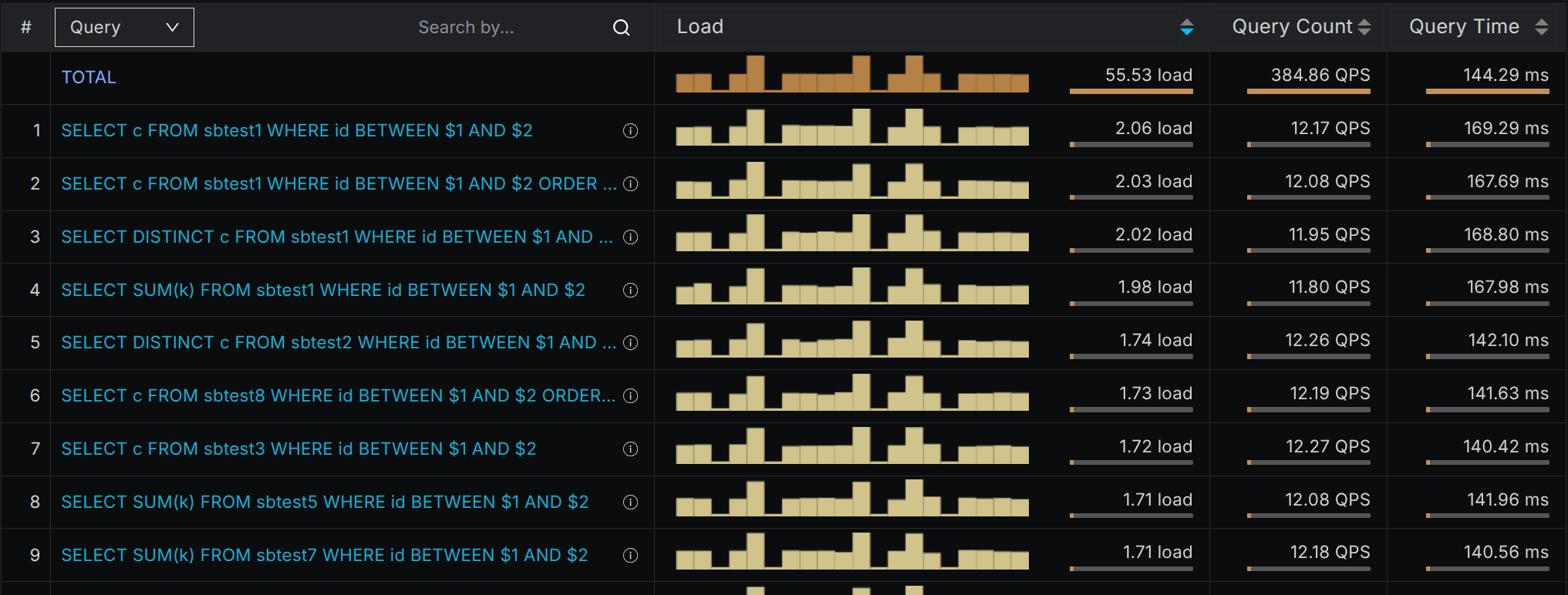Sort by Load column arrows

tap(1186, 28)
